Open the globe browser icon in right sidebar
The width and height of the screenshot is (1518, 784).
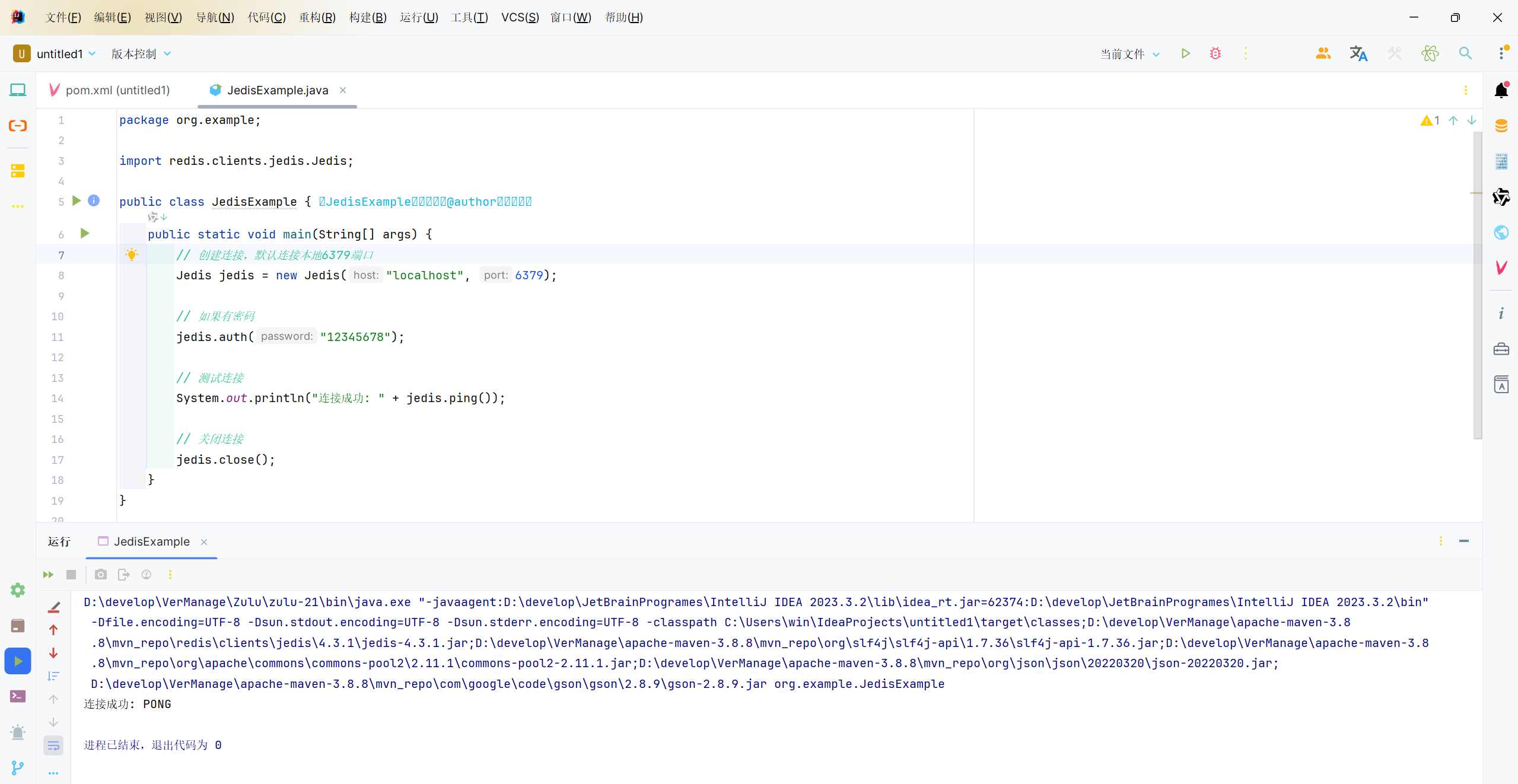pos(1501,232)
